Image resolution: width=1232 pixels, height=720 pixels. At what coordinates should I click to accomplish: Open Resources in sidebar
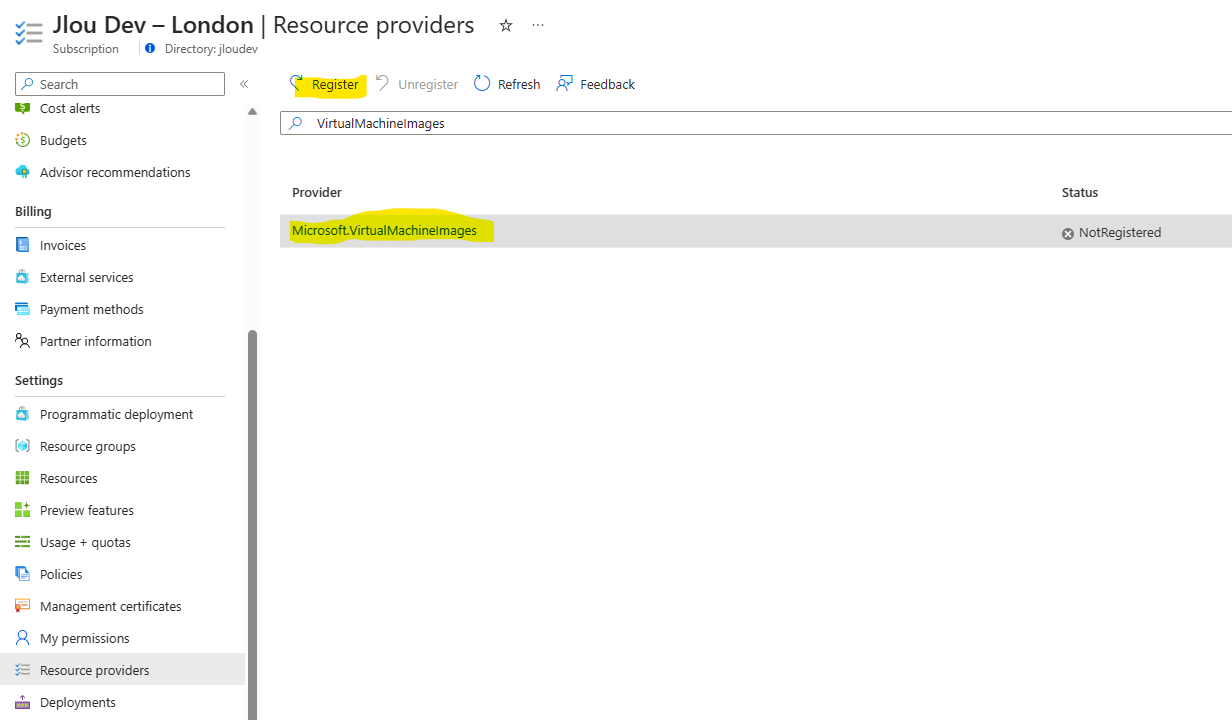pyautogui.click(x=69, y=478)
